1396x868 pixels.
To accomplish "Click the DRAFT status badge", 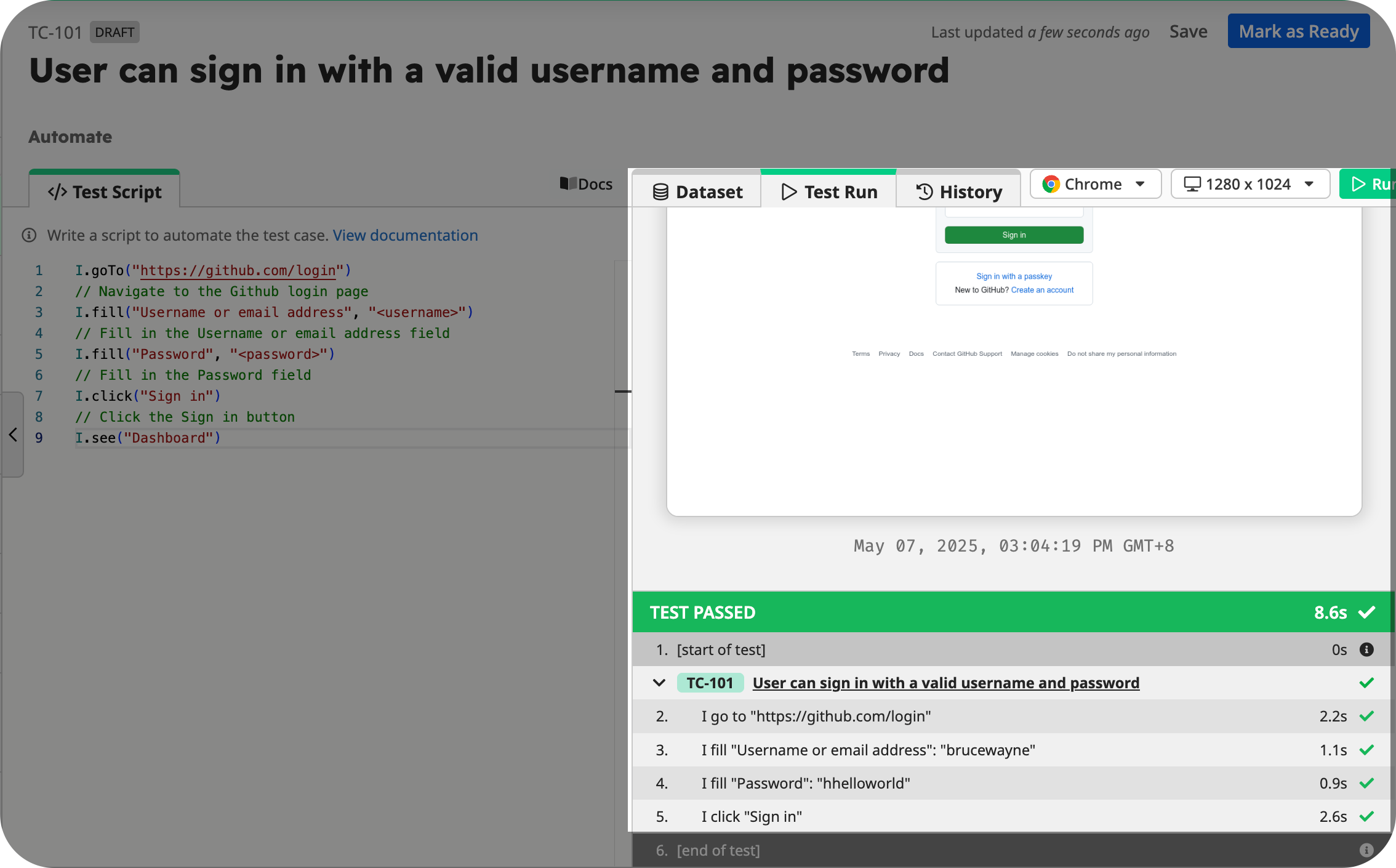I will (114, 32).
